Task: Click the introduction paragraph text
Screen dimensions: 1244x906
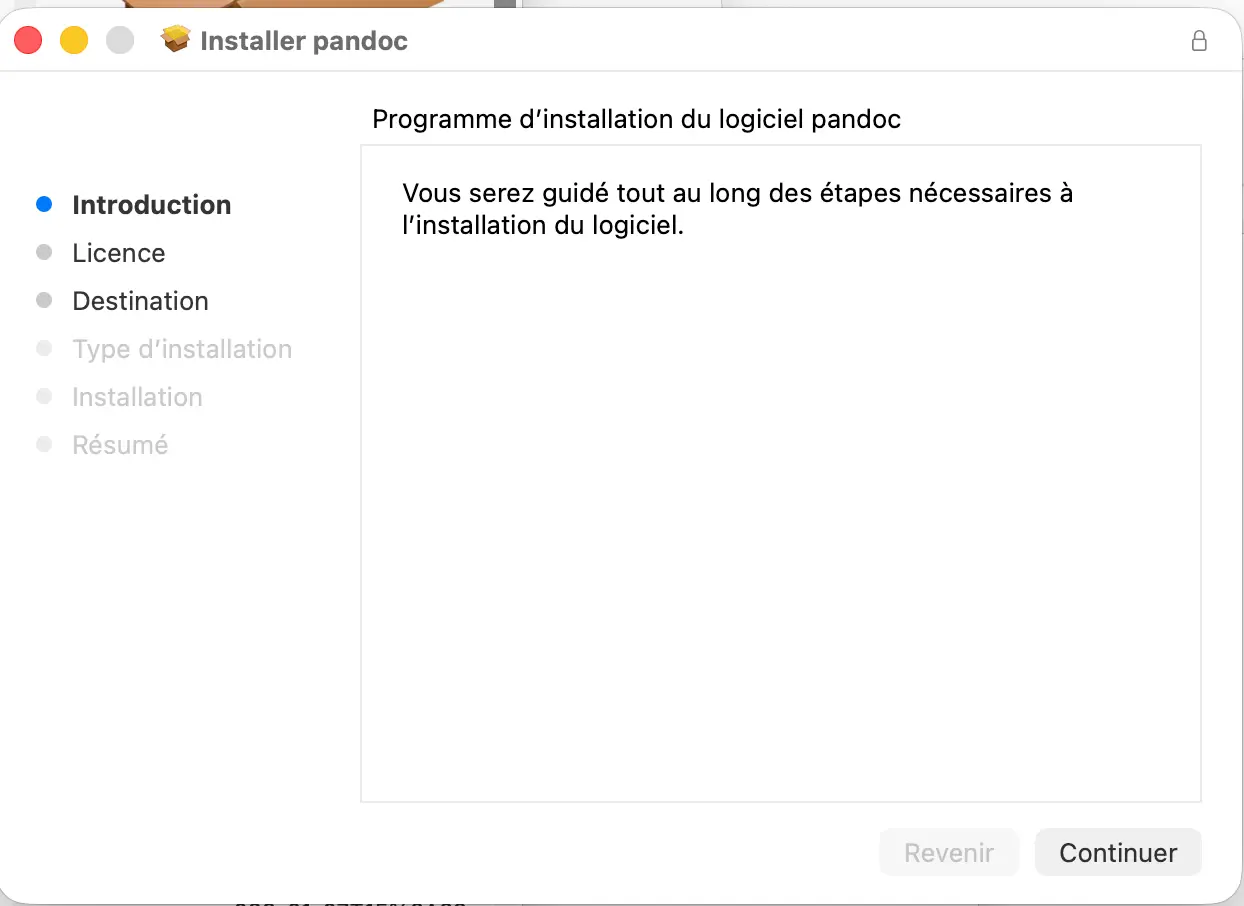Action: pos(737,208)
